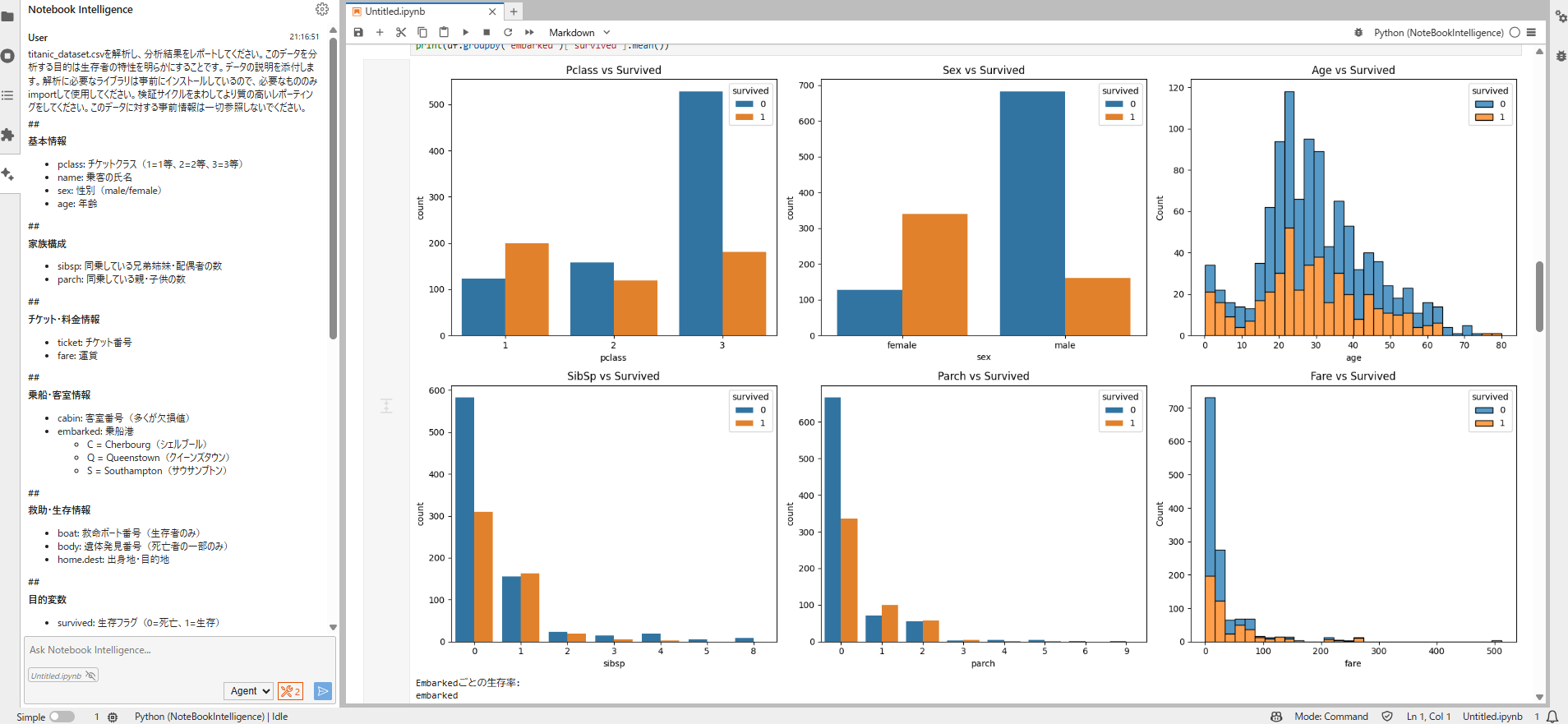Click the notebook vertical scrollbar thumb
Image resolution: width=1568 pixels, height=724 pixels.
[x=1539, y=296]
